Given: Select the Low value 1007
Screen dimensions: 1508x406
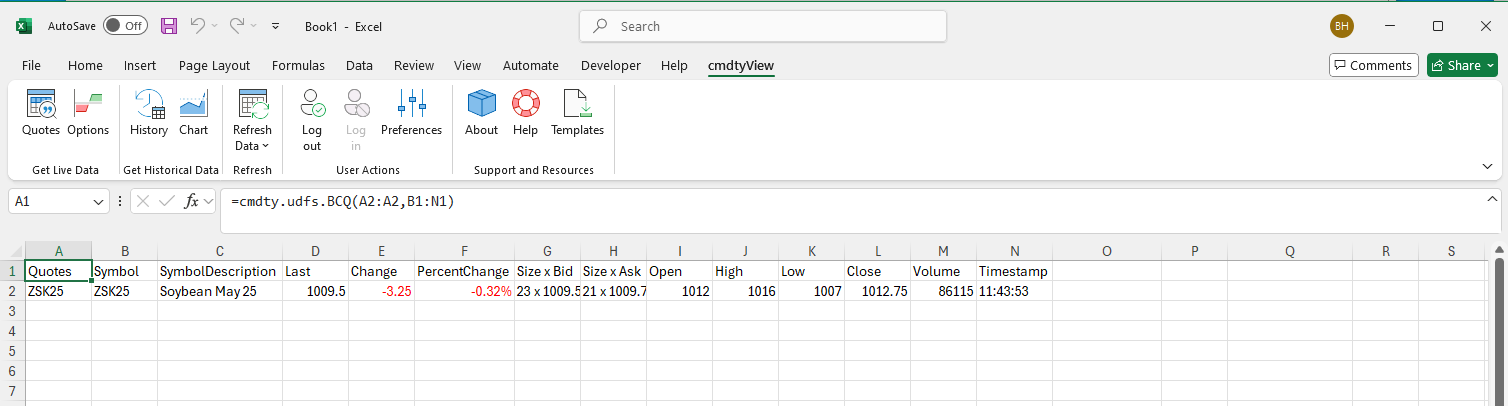Looking at the screenshot, I should 811,291.
